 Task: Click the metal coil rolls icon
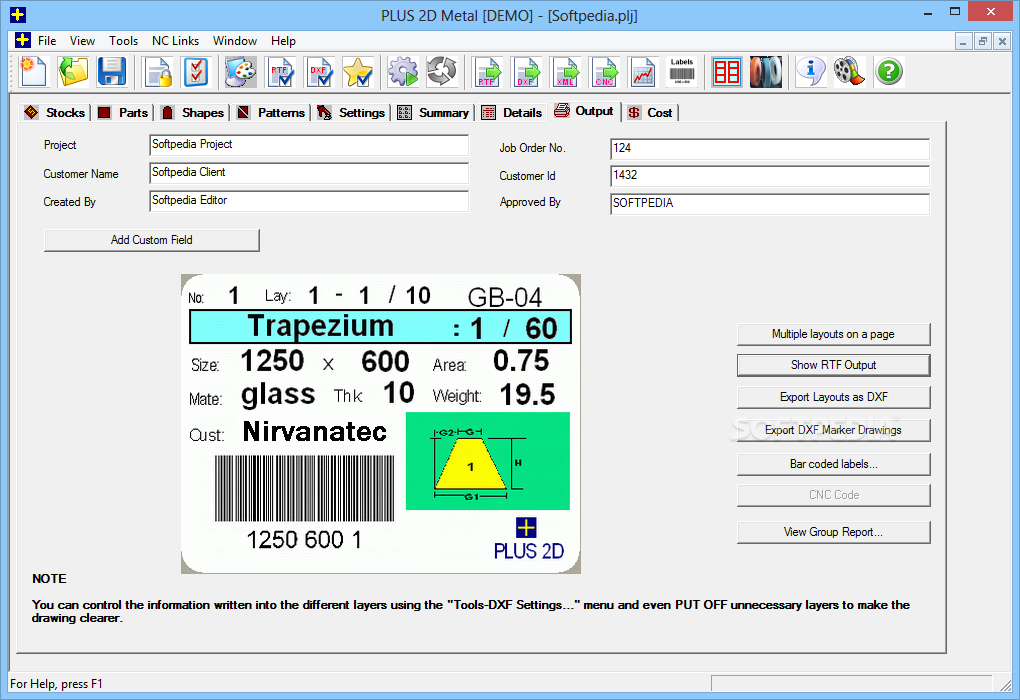coord(766,72)
